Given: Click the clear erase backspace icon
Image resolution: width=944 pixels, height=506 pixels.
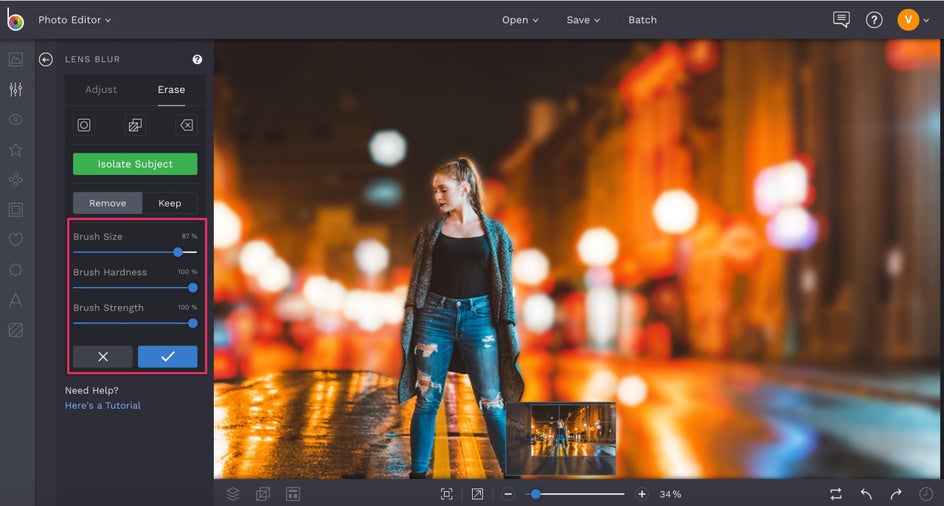Looking at the screenshot, I should (x=187, y=125).
